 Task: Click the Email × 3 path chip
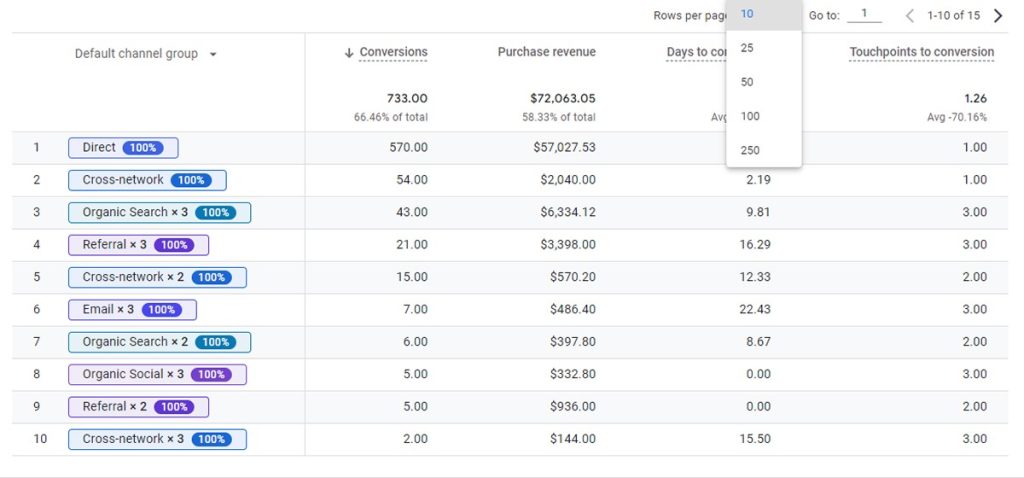[x=132, y=310]
